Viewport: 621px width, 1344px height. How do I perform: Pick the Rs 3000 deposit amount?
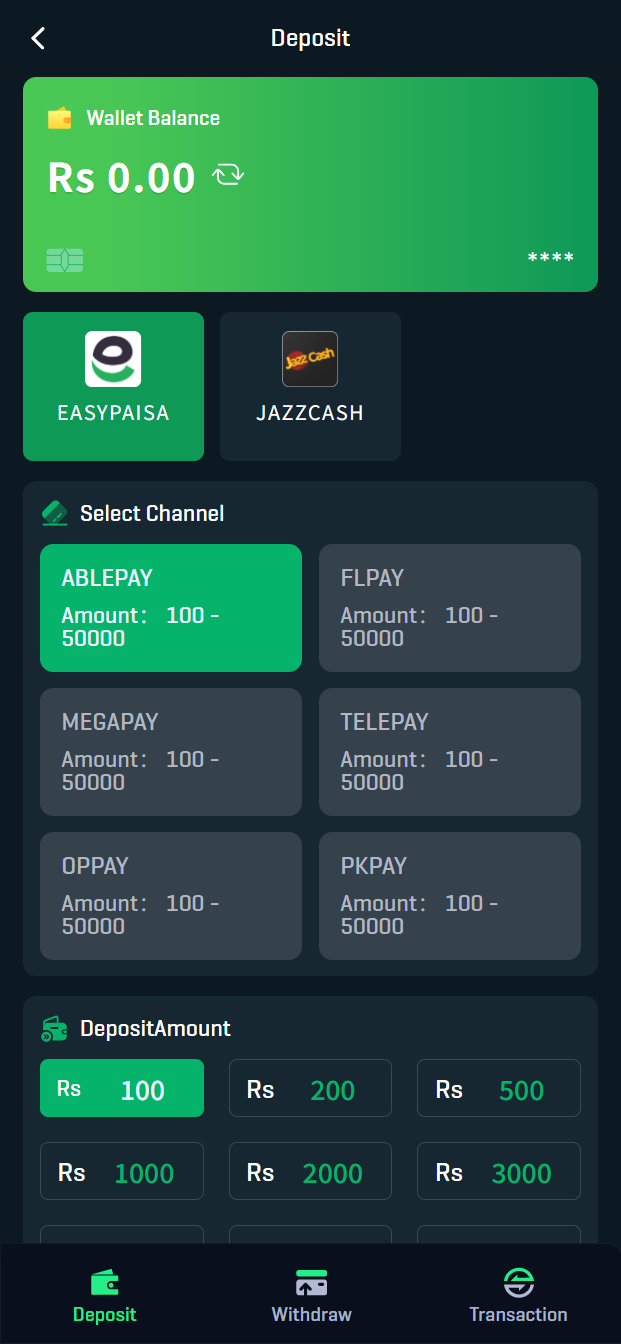coord(499,1171)
